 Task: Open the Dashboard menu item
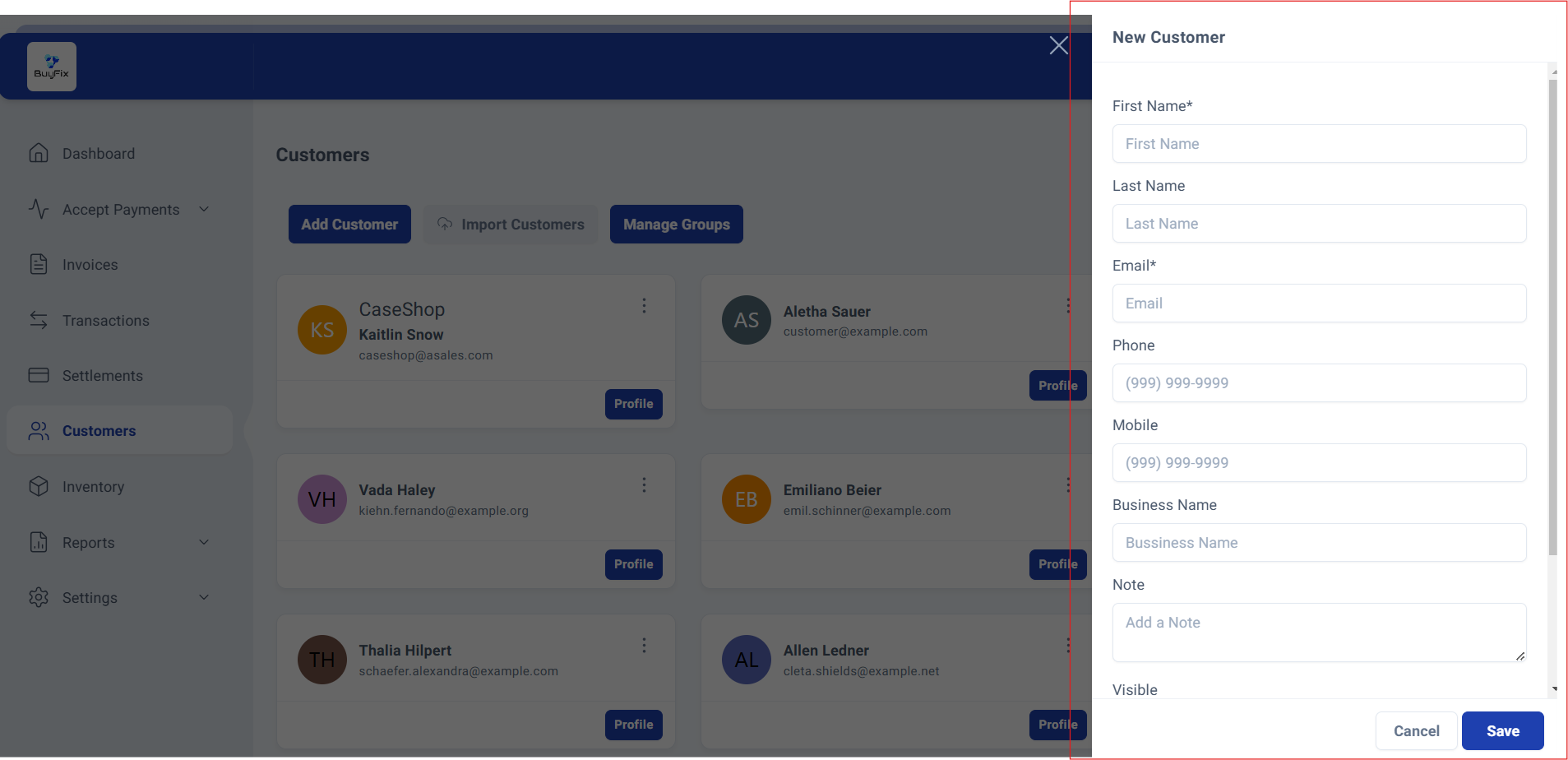119,154
